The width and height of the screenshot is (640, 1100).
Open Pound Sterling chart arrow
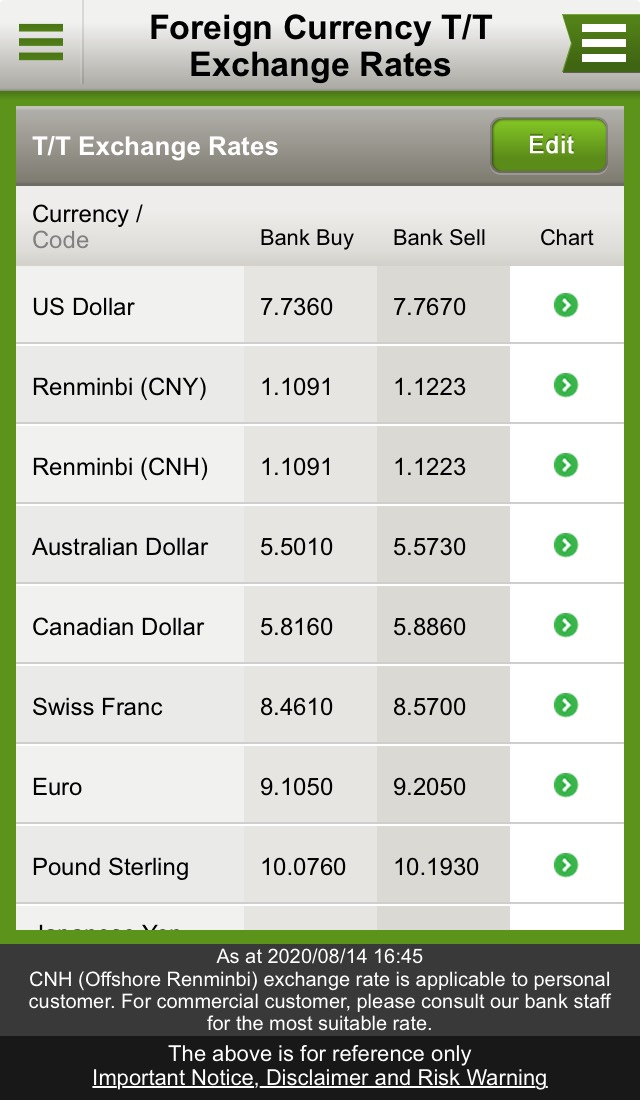566,865
